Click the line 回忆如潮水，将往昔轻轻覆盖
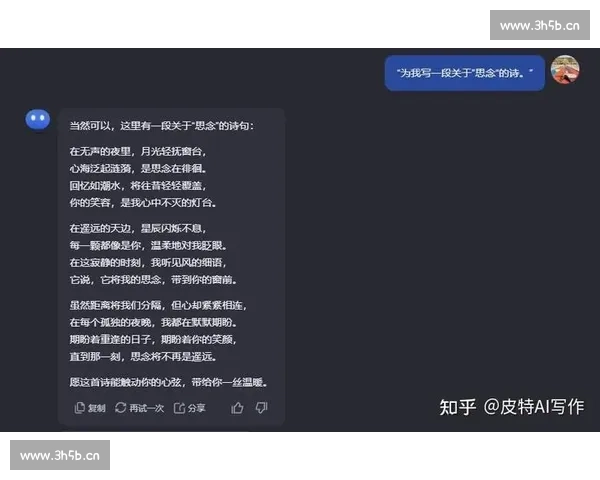The image size is (600, 480). click(x=138, y=186)
